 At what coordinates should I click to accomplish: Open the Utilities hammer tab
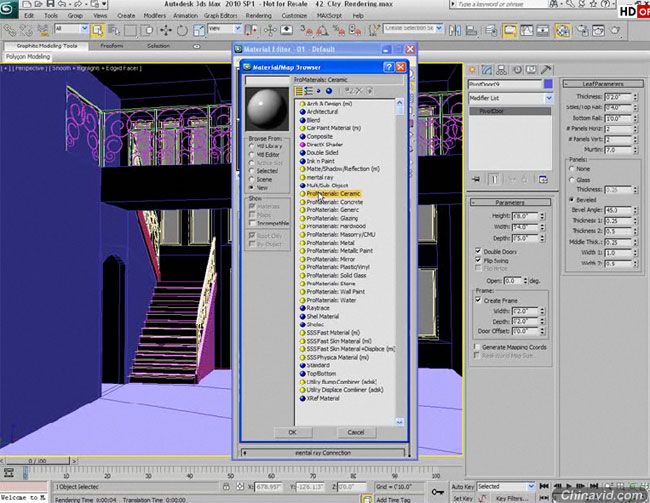click(x=546, y=70)
